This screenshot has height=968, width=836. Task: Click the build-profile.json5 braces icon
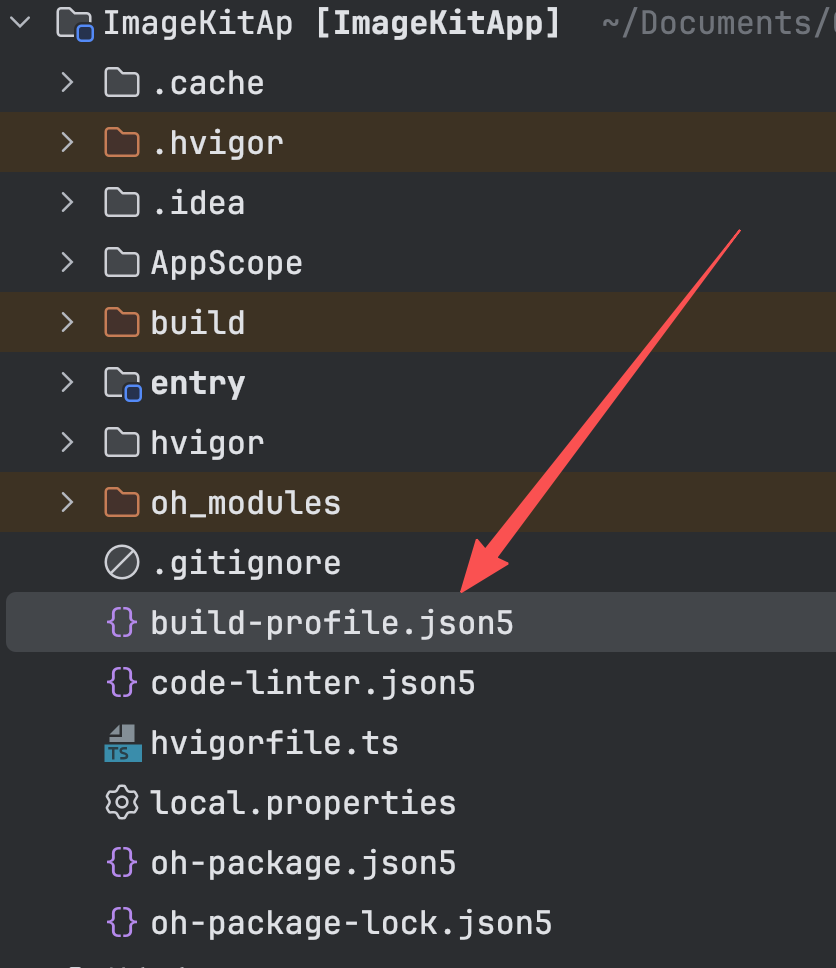(122, 622)
